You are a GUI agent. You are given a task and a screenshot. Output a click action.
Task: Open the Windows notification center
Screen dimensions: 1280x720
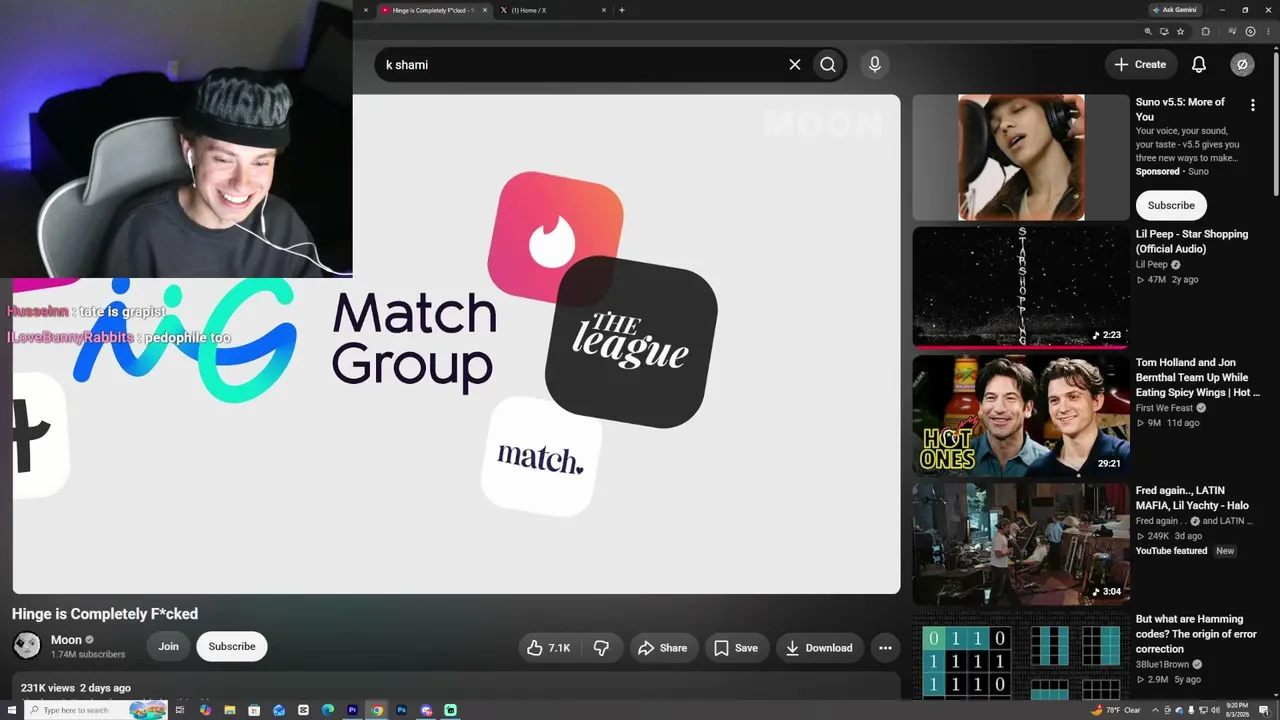pos(1264,710)
